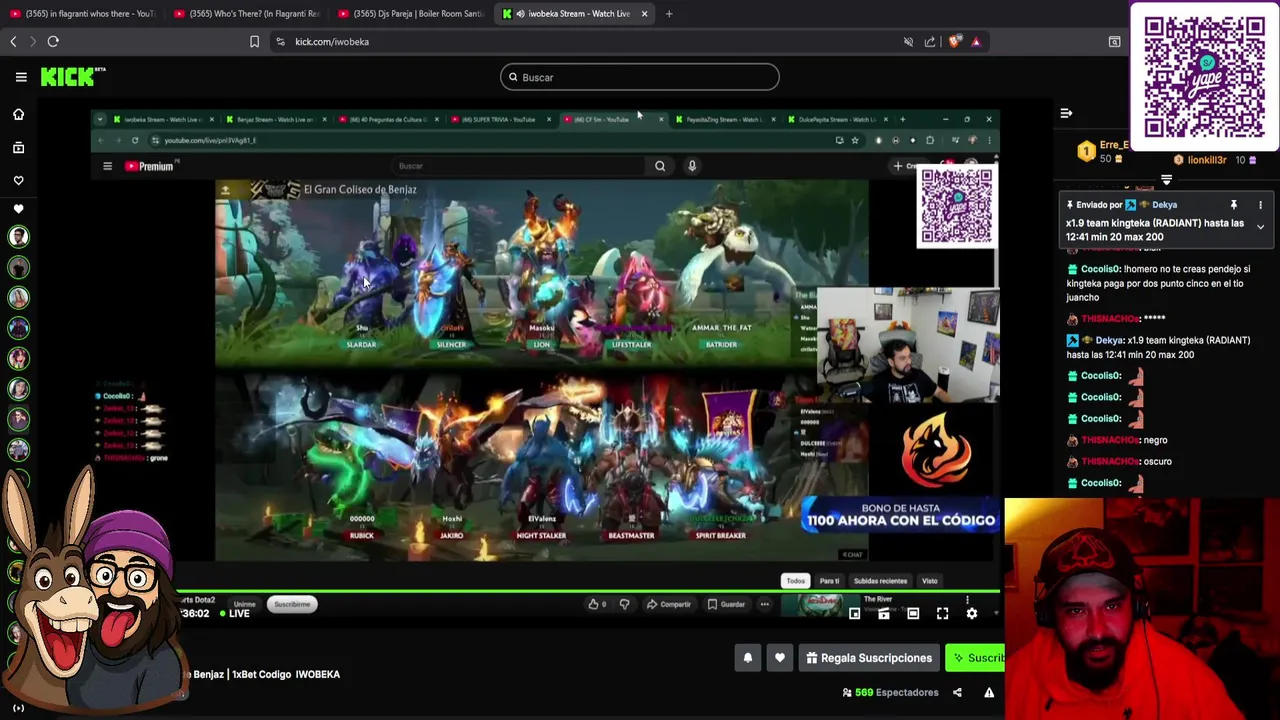The image size is (1280, 720).
Task: Open Brave Shields lion icon
Action: click(954, 42)
